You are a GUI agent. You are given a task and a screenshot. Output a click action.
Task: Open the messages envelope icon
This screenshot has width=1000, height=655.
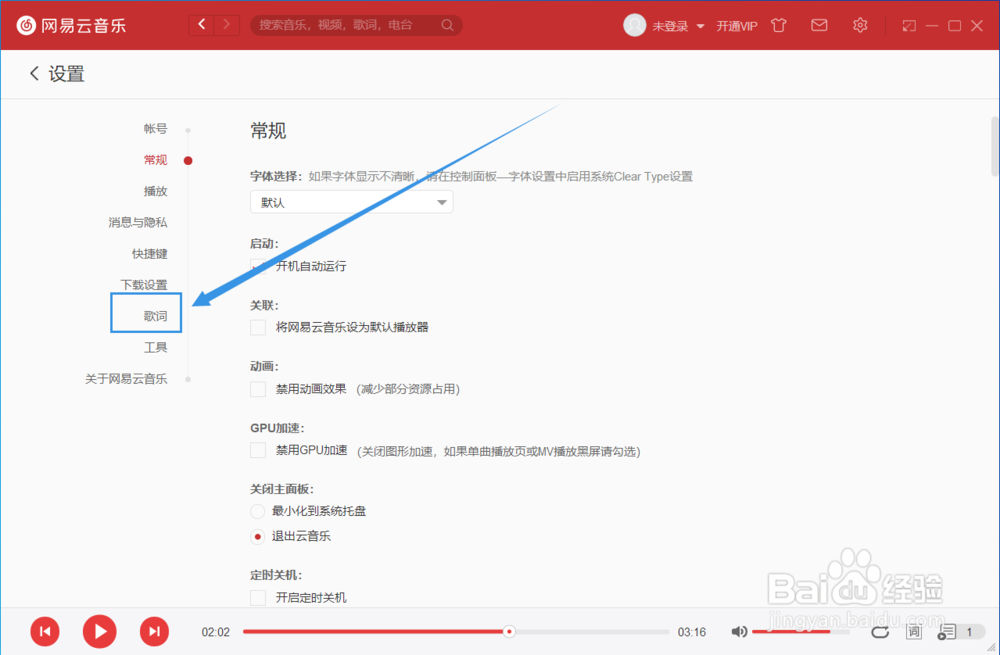point(819,25)
